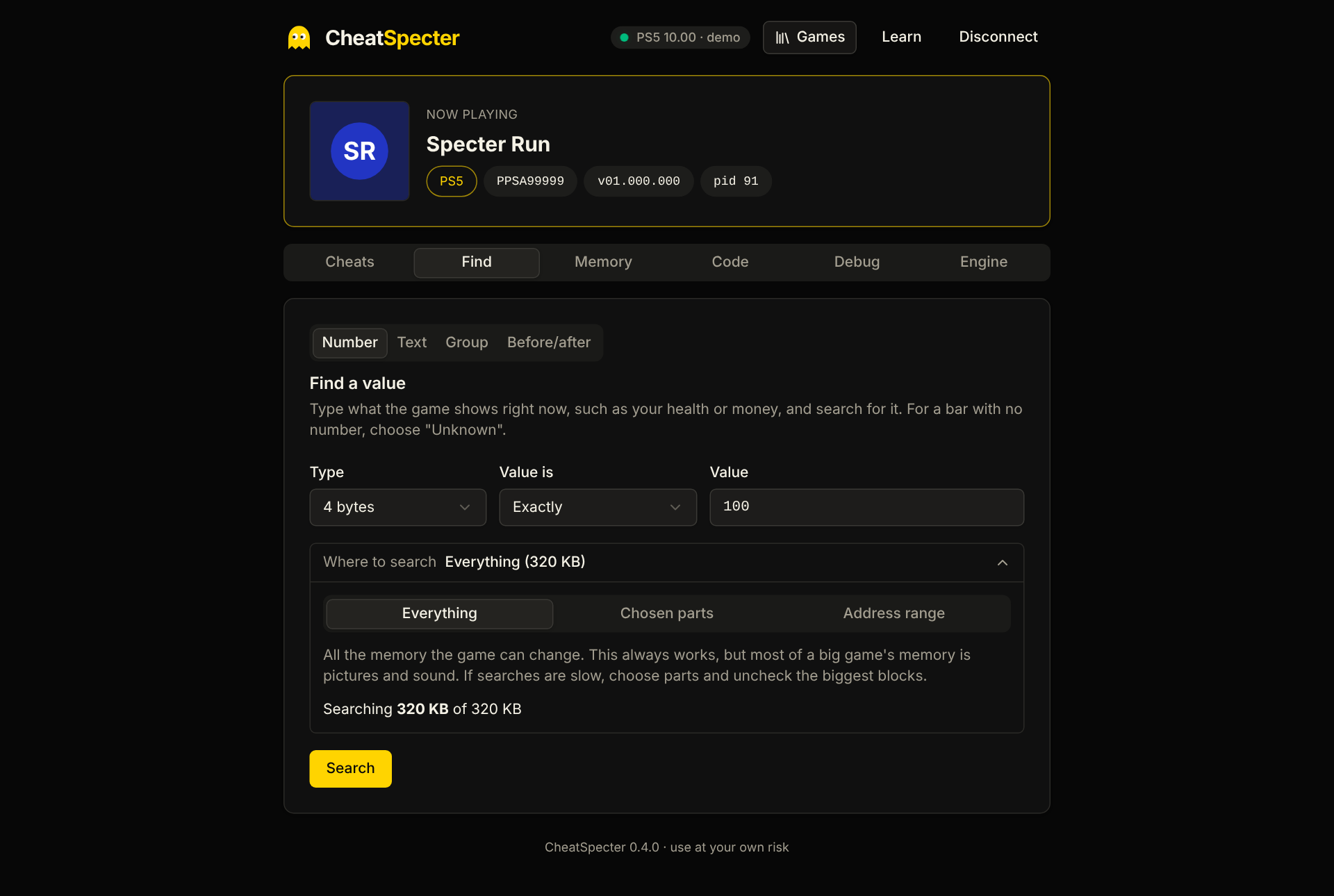Choose the Group search mode

pyautogui.click(x=467, y=343)
